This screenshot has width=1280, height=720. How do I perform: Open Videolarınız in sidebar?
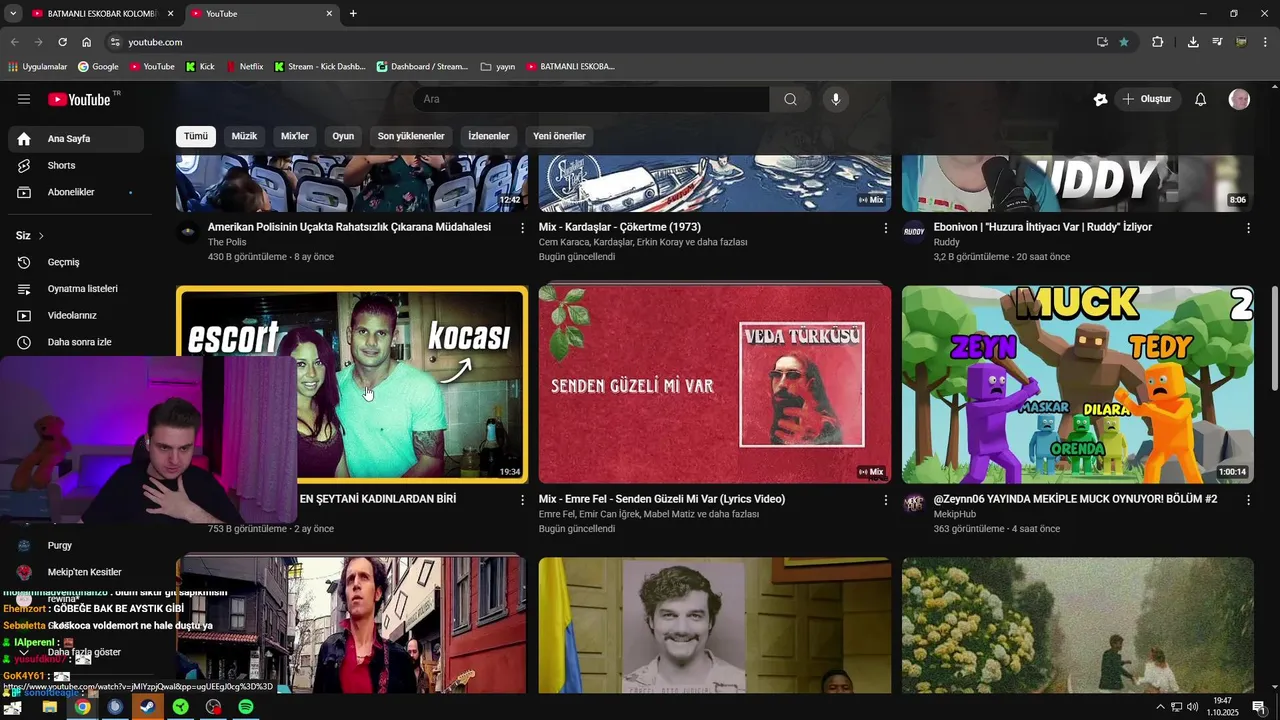[76, 315]
